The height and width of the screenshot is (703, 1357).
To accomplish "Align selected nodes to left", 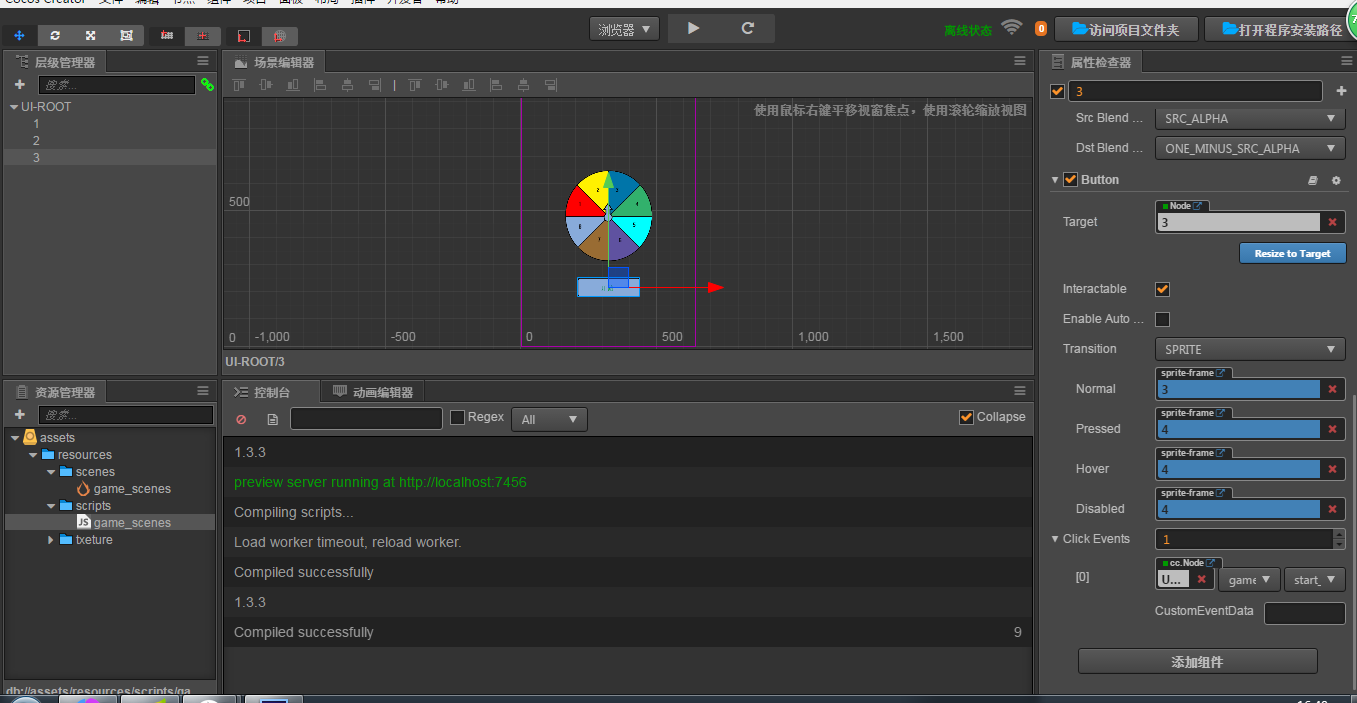I will (x=320, y=85).
